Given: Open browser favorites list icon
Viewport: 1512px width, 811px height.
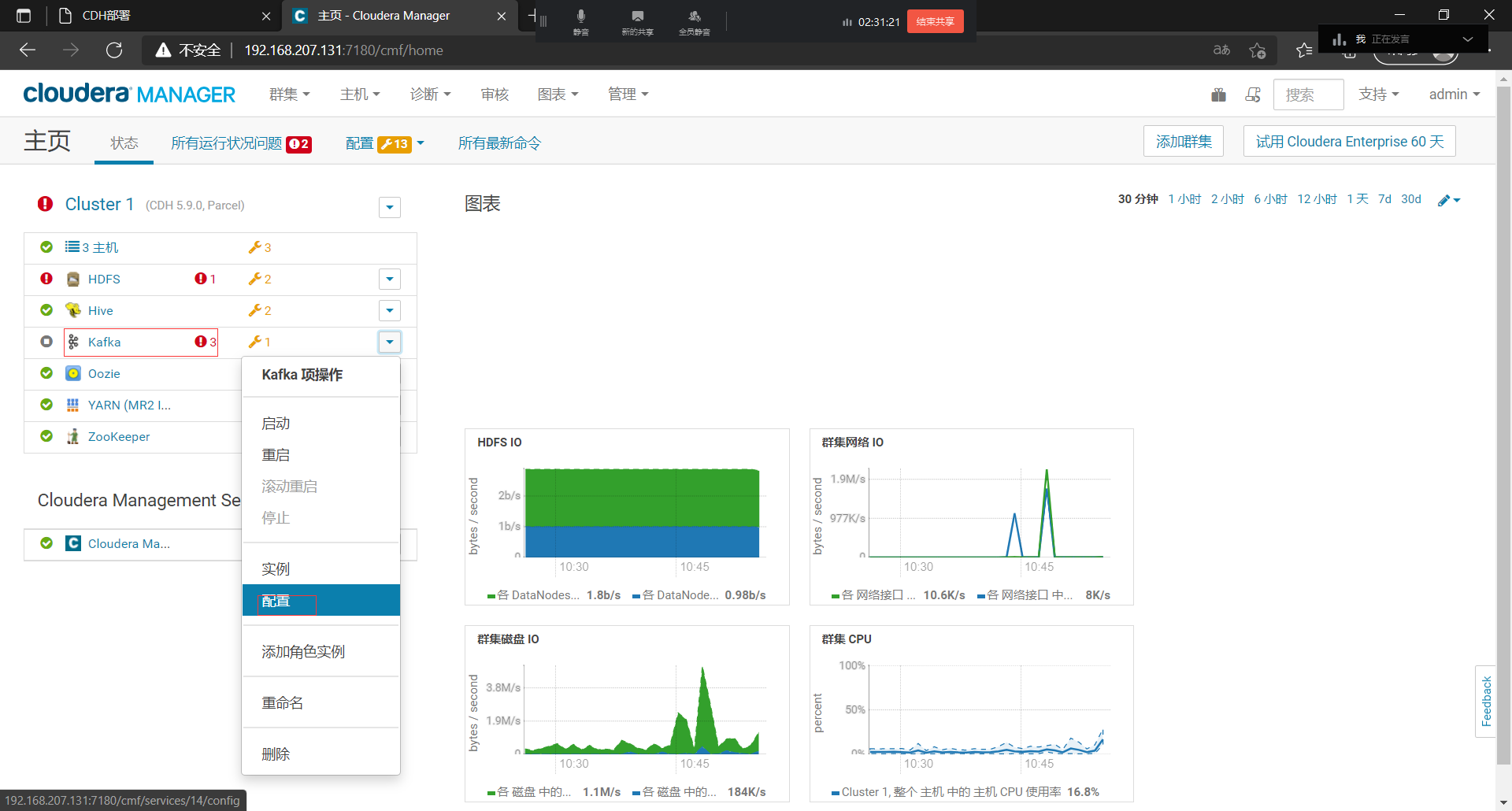Looking at the screenshot, I should pyautogui.click(x=1304, y=50).
